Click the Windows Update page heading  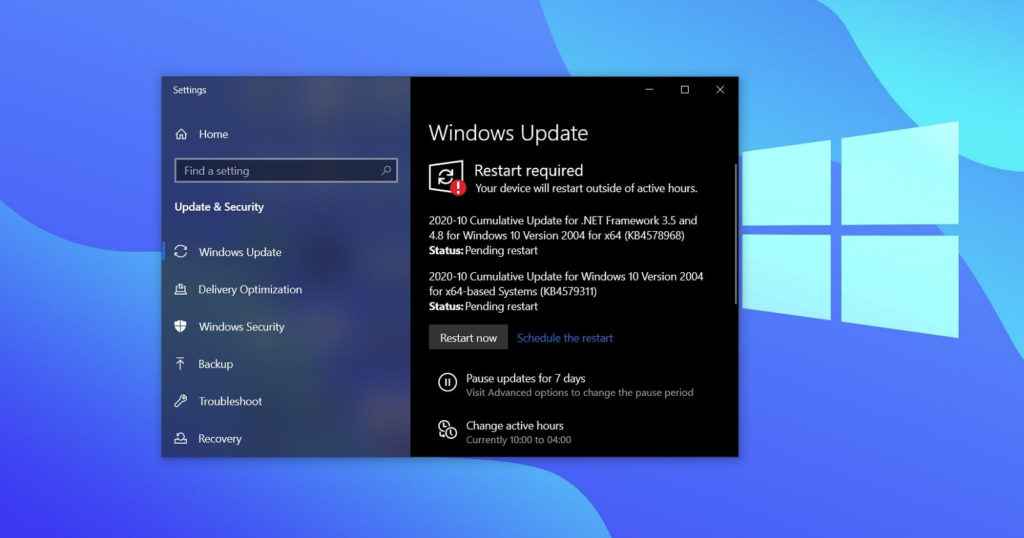coord(508,133)
